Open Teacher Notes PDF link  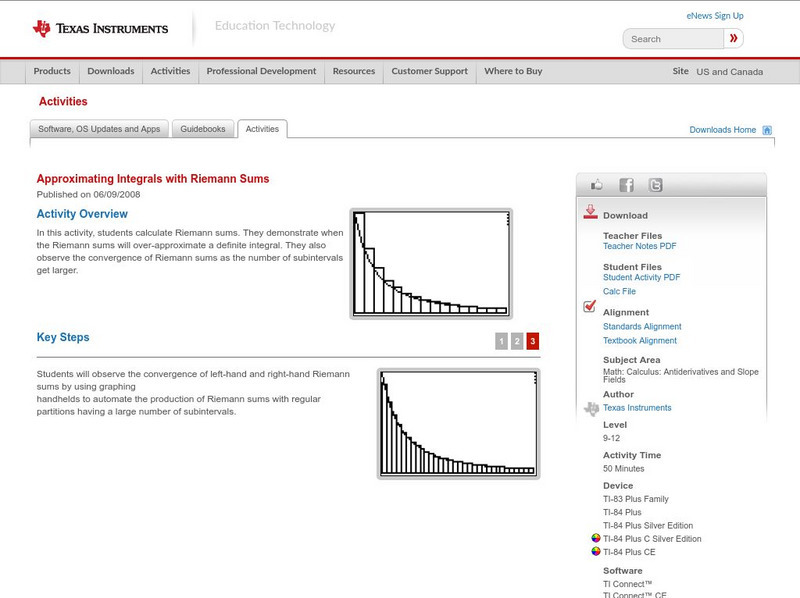tap(639, 246)
